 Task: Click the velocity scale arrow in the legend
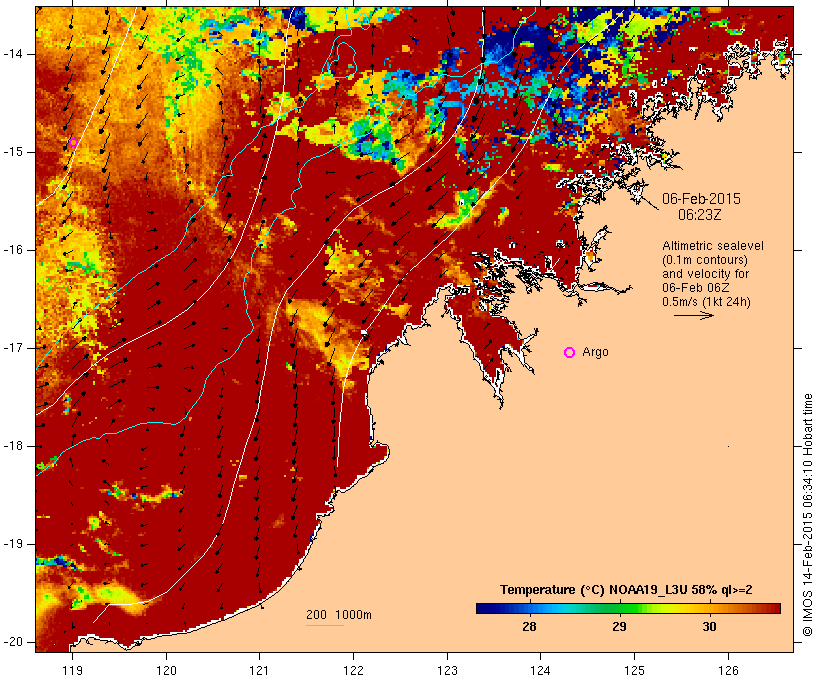coord(694,315)
